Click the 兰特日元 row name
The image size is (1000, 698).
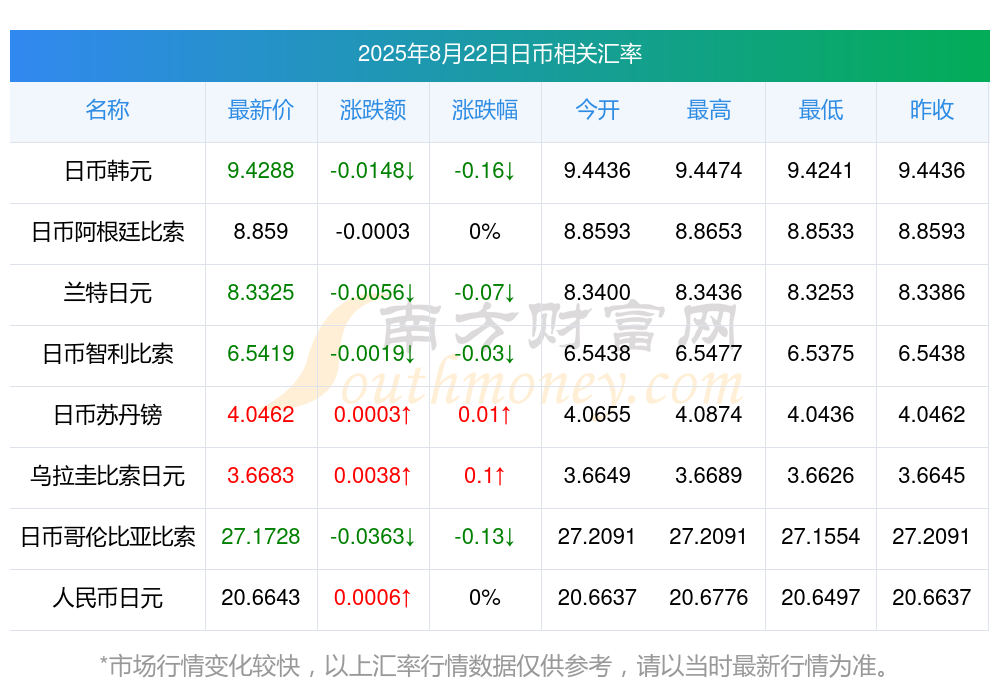(108, 293)
